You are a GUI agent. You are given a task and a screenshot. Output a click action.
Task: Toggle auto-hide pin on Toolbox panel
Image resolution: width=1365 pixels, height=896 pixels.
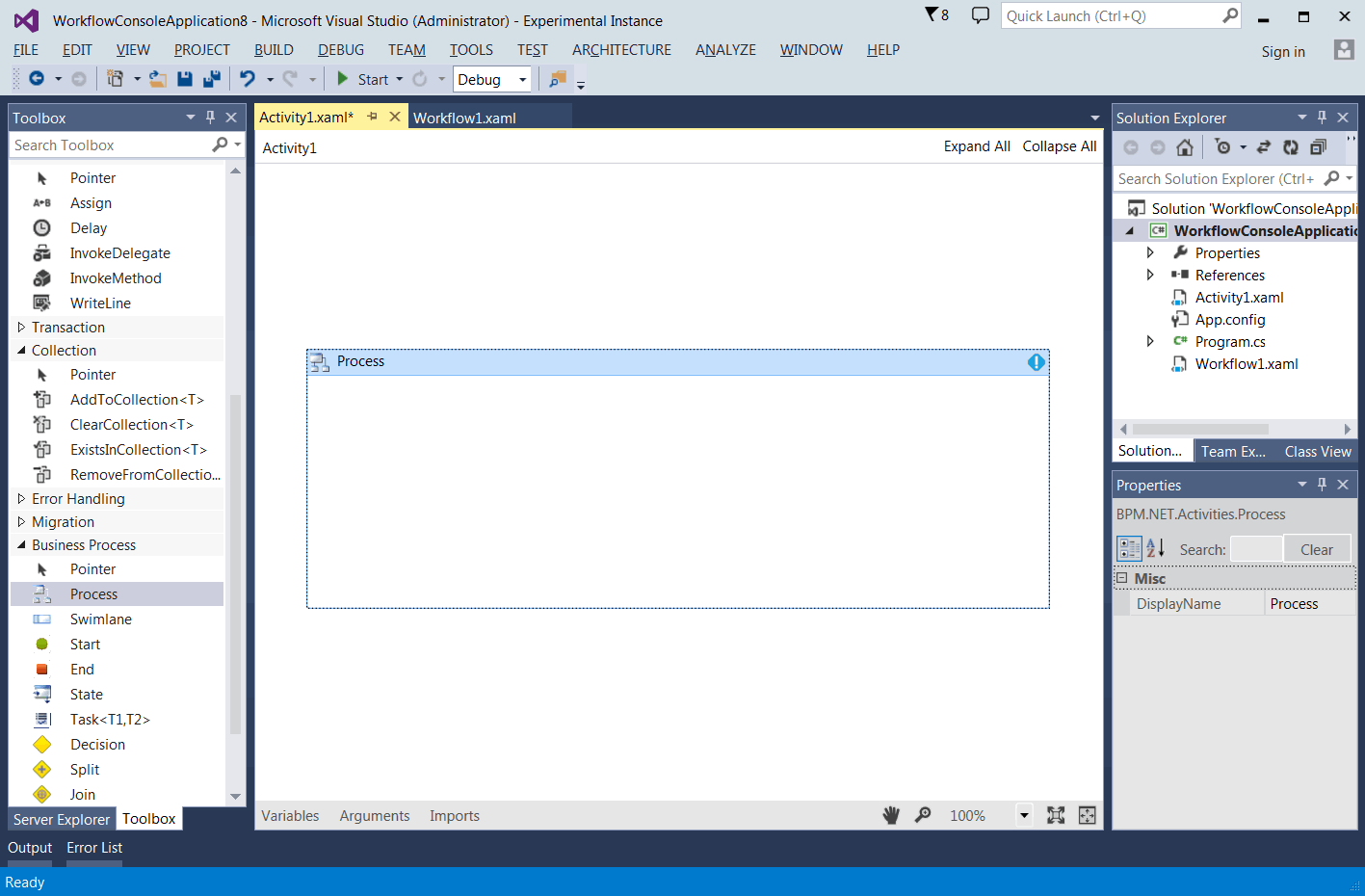pyautogui.click(x=210, y=118)
